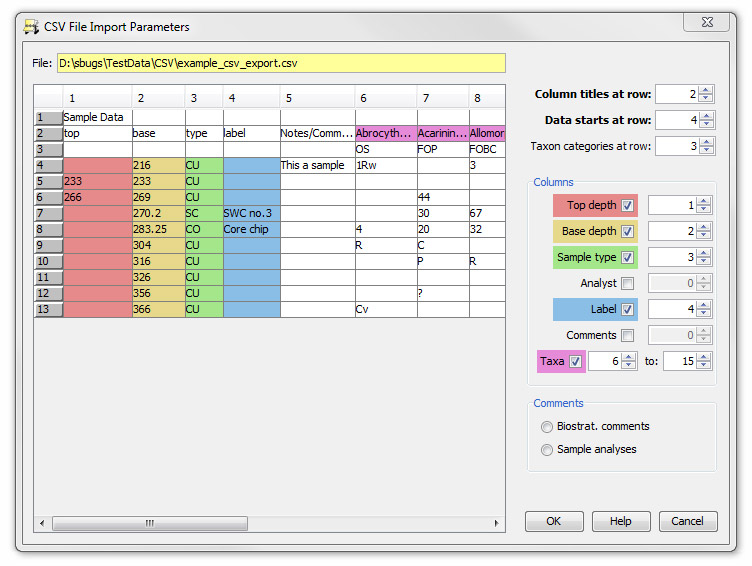This screenshot has height=566, width=752.
Task: Toggle the Top depth checkbox
Action: (627, 205)
